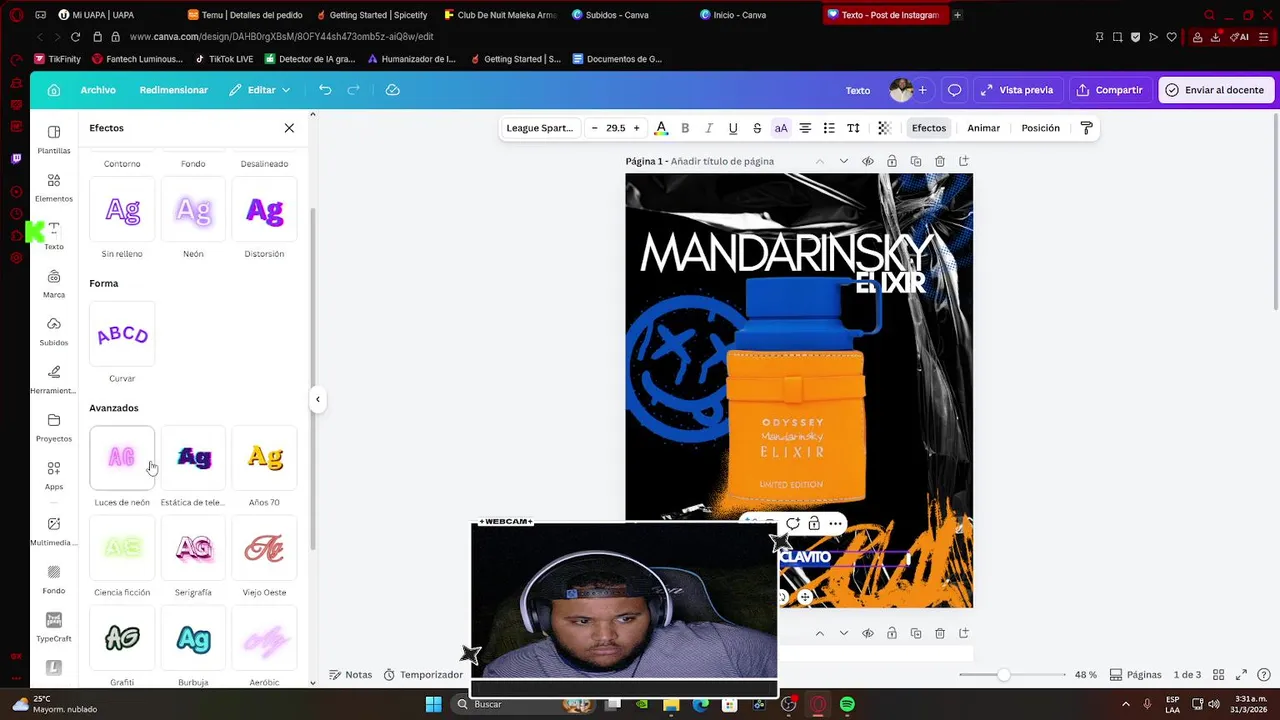Open the Subidos sidebar panel
The width and height of the screenshot is (1280, 720).
click(54, 331)
